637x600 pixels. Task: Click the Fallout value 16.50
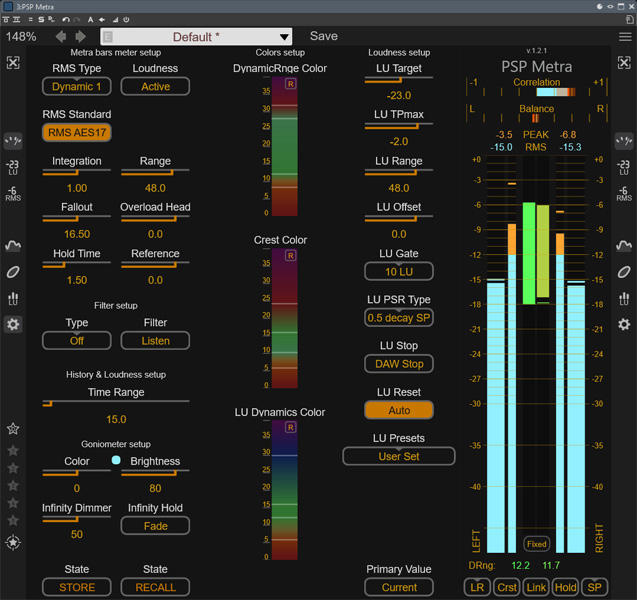pos(77,234)
